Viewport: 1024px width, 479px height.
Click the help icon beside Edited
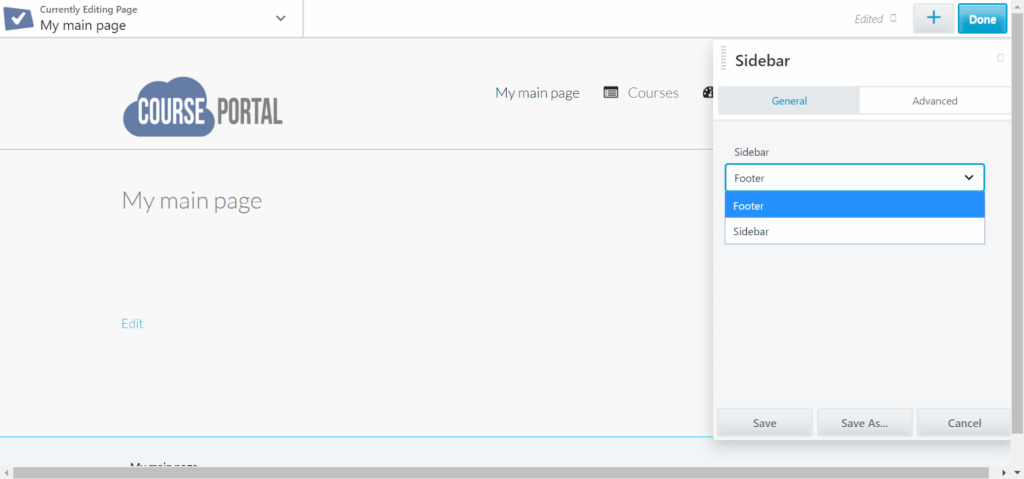pos(893,18)
